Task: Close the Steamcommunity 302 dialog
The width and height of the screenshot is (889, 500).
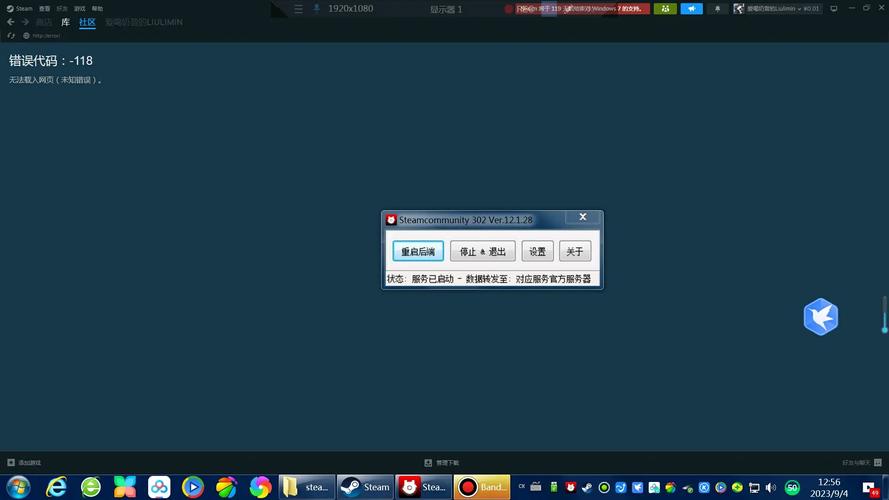Action: click(582, 217)
